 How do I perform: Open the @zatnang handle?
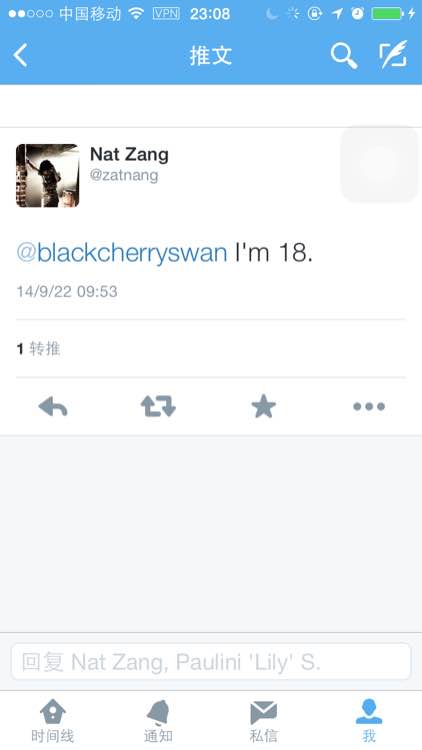pos(124,175)
